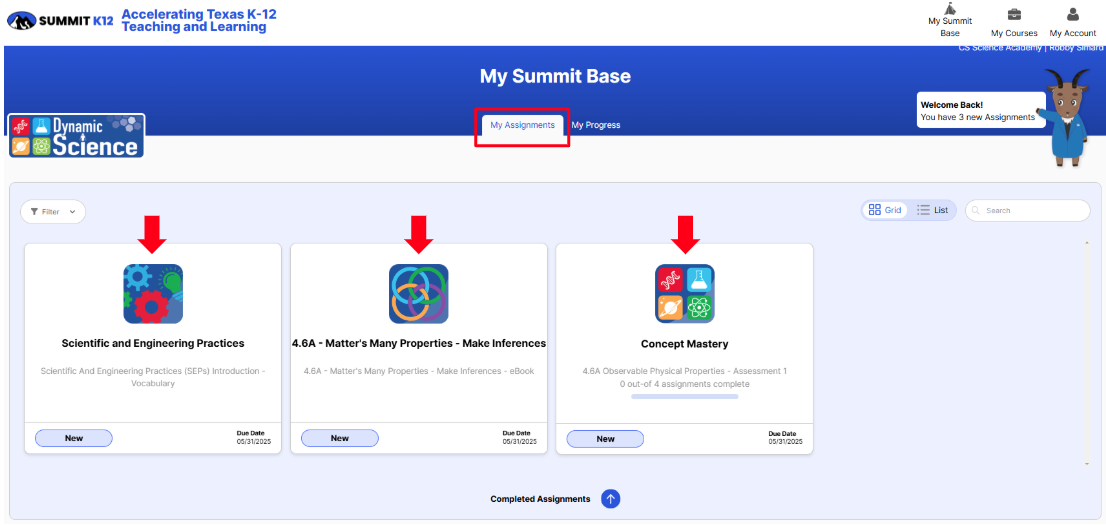Click the assignments Search field
The height and width of the screenshot is (525, 1106).
1028,210
